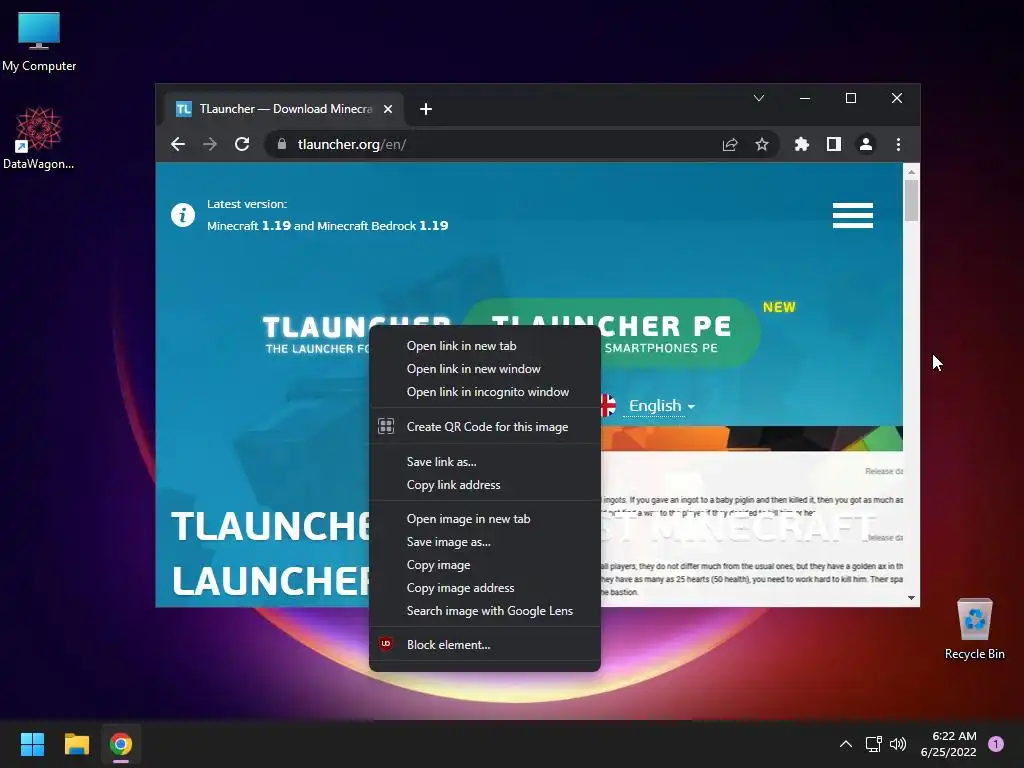1024x768 pixels.
Task: Choose Save image as...
Action: click(485, 542)
